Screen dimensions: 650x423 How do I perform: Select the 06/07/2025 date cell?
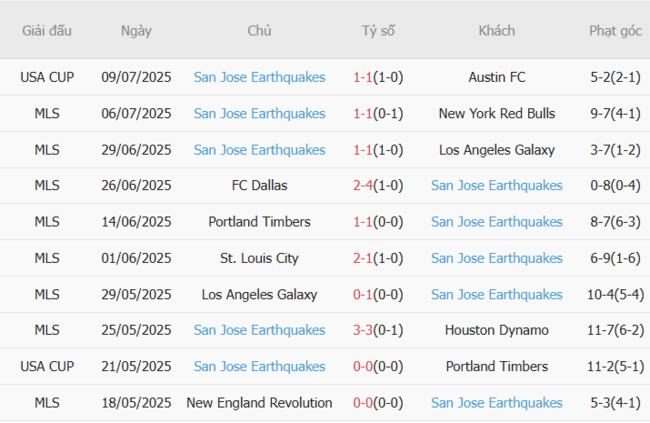136,113
